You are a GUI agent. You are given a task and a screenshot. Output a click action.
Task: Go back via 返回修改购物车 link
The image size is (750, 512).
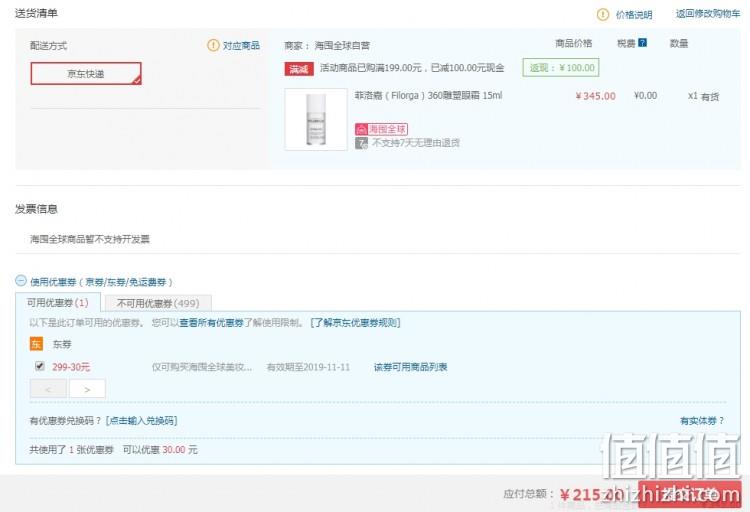707,14
